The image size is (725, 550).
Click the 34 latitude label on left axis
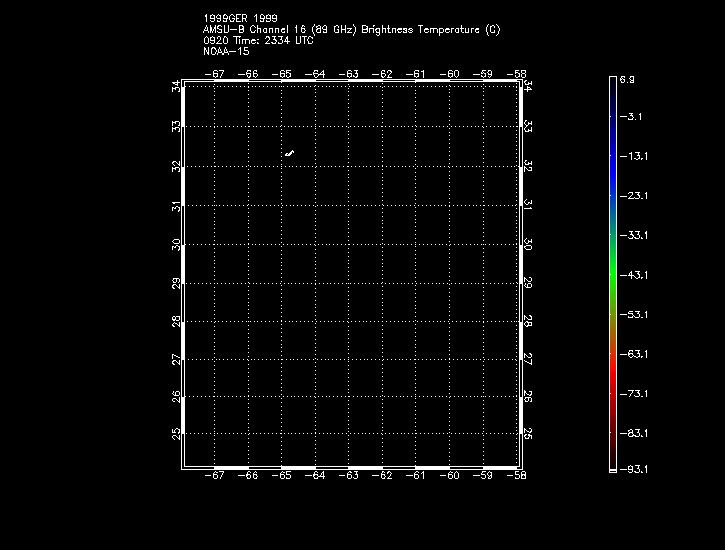pos(176,87)
